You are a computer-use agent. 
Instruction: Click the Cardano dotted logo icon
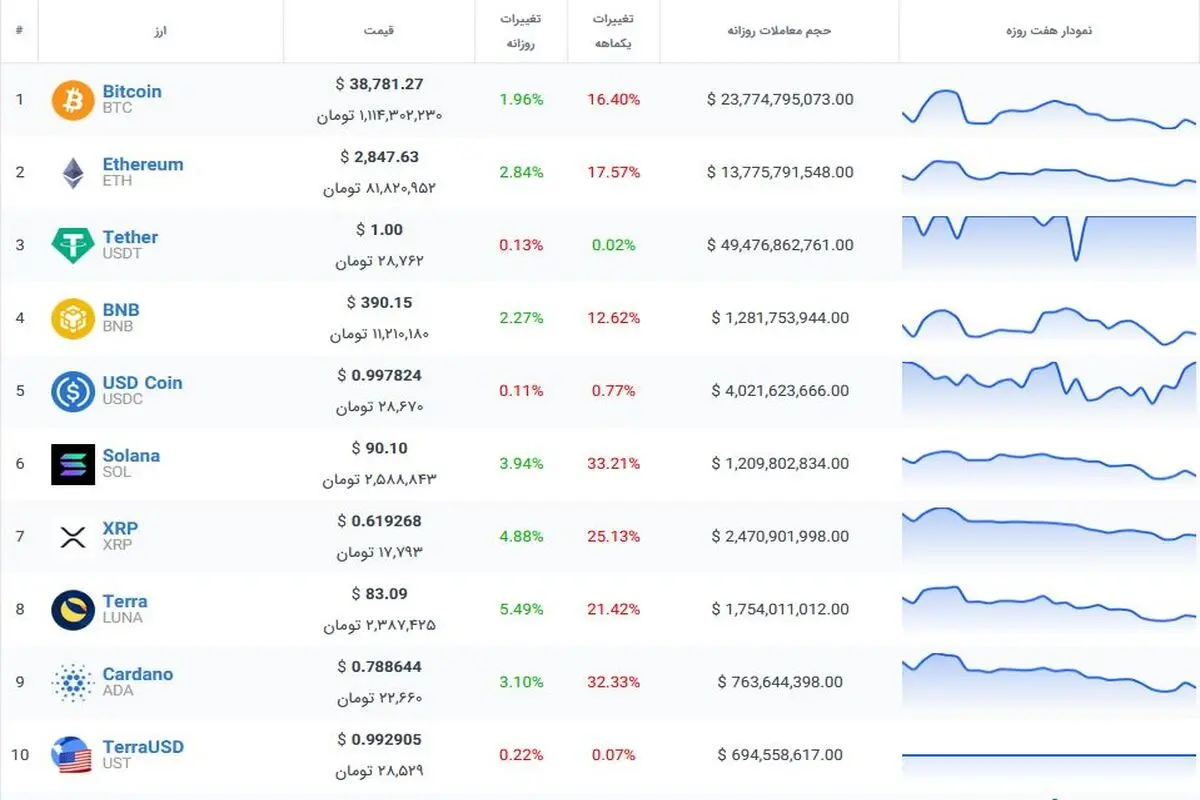tap(73, 683)
